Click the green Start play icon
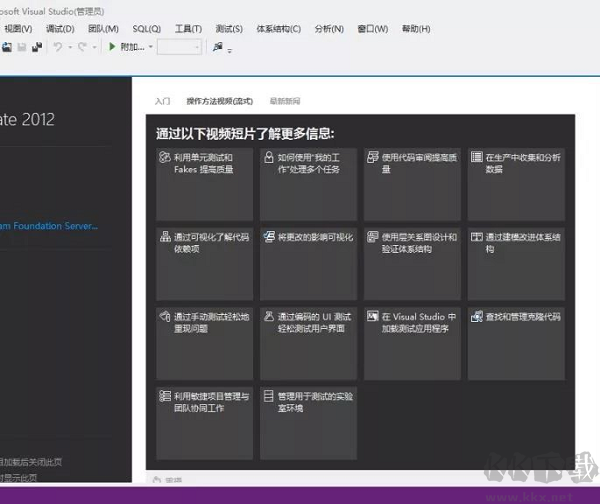This screenshot has height=504, width=600. pos(112,47)
